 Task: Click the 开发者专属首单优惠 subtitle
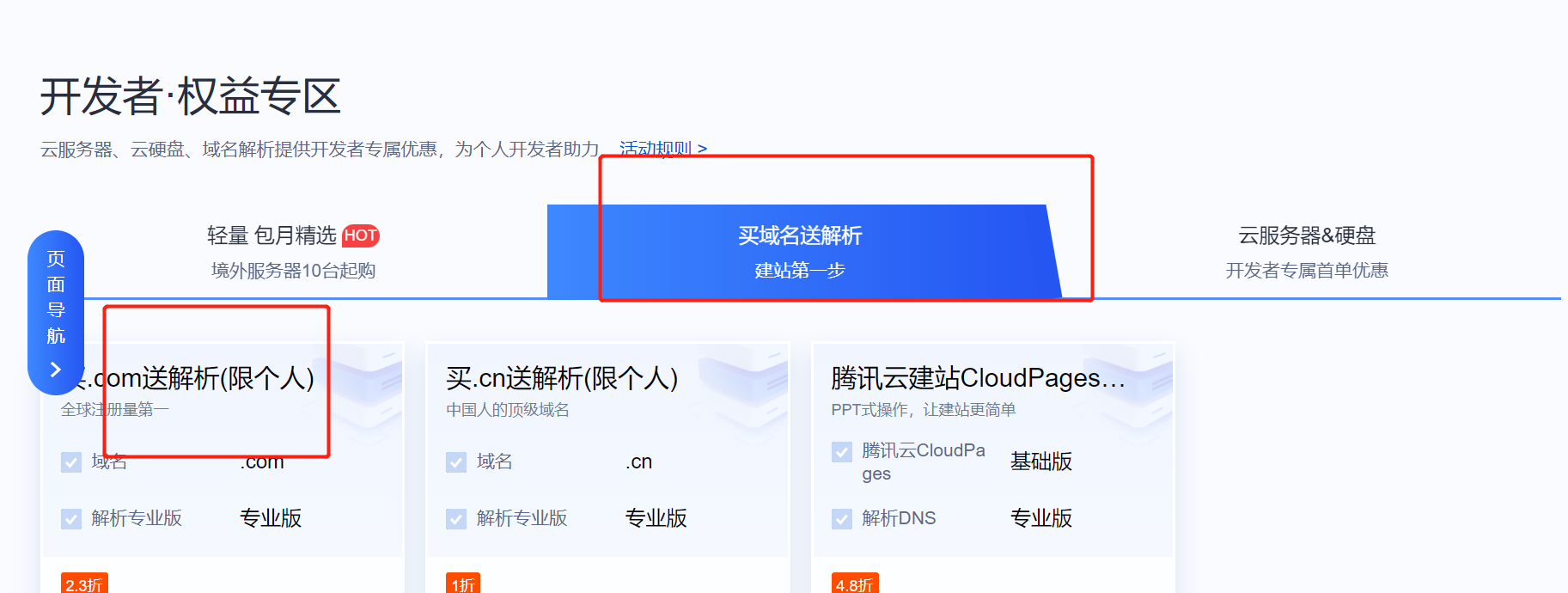[x=1307, y=271]
